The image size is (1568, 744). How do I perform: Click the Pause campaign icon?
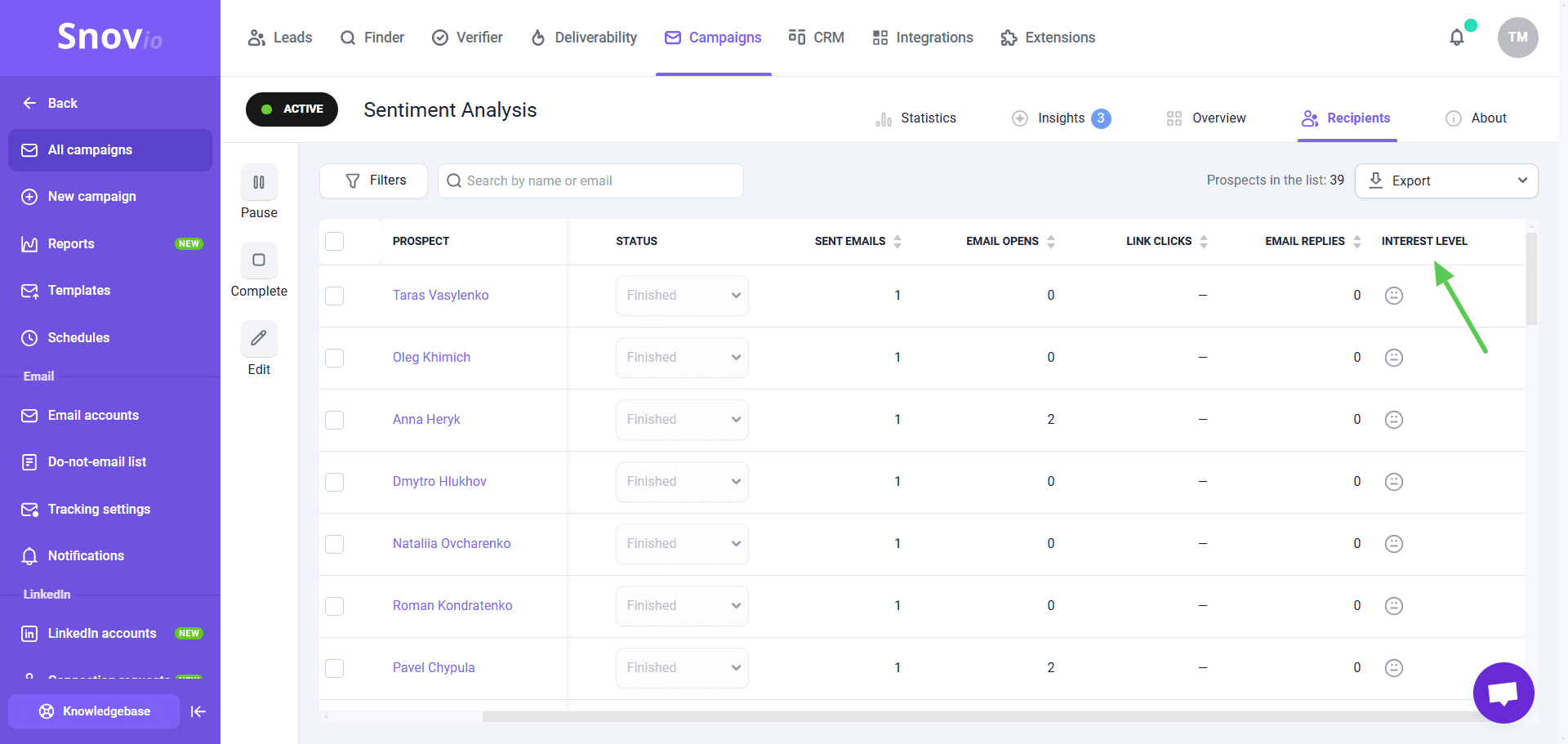259,182
